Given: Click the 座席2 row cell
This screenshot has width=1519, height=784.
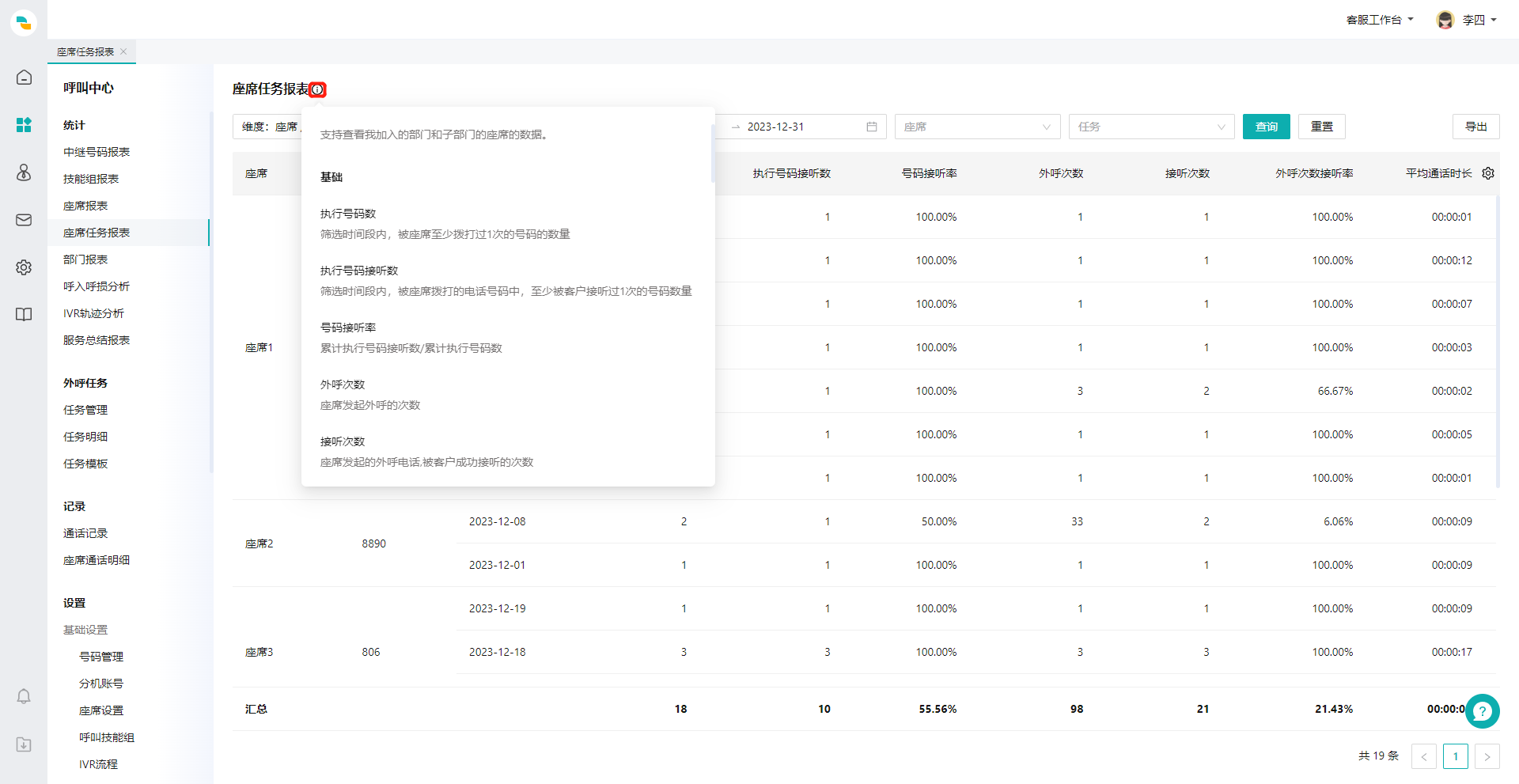Looking at the screenshot, I should click(259, 543).
